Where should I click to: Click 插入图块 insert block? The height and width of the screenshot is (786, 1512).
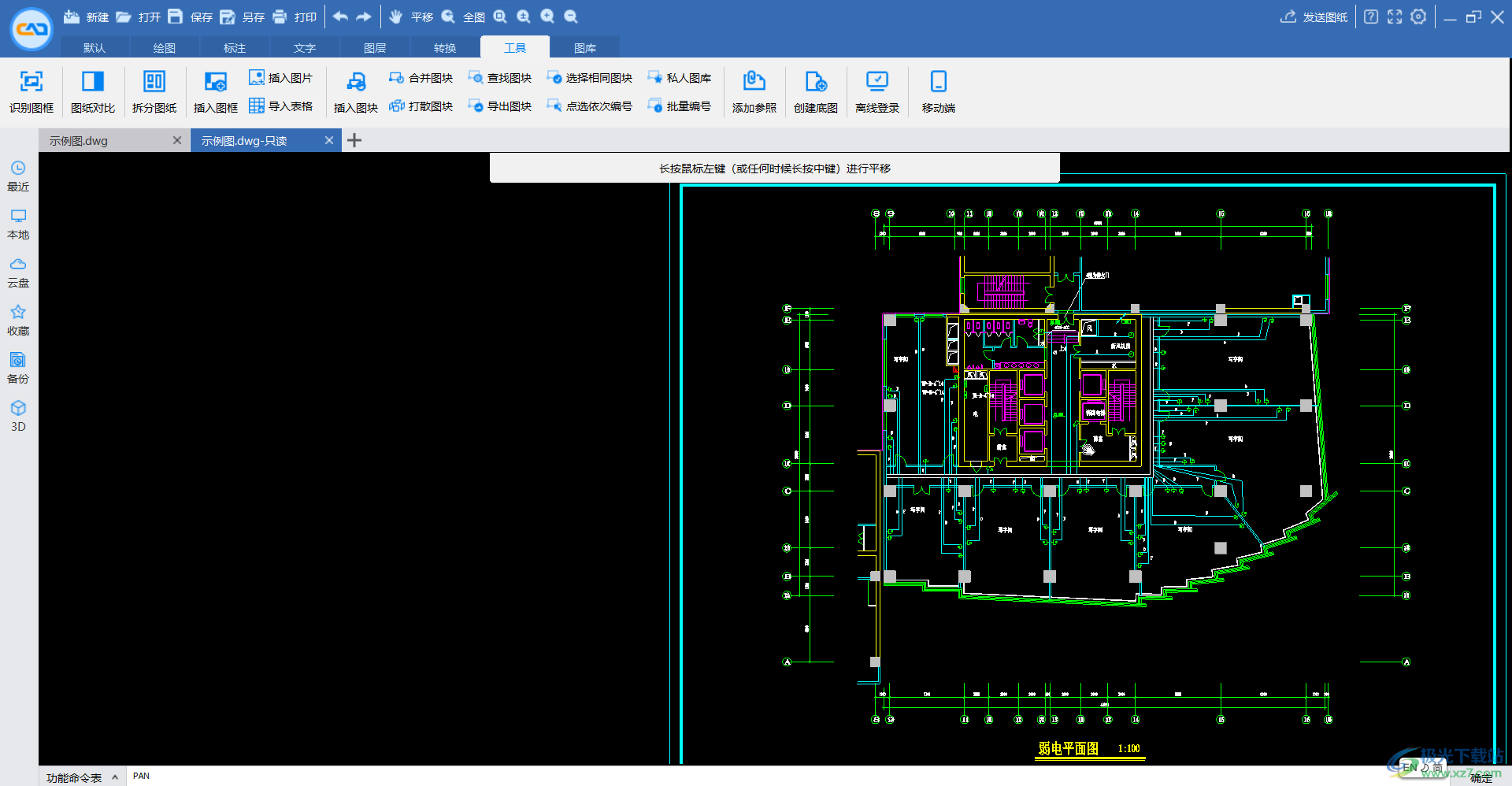356,91
